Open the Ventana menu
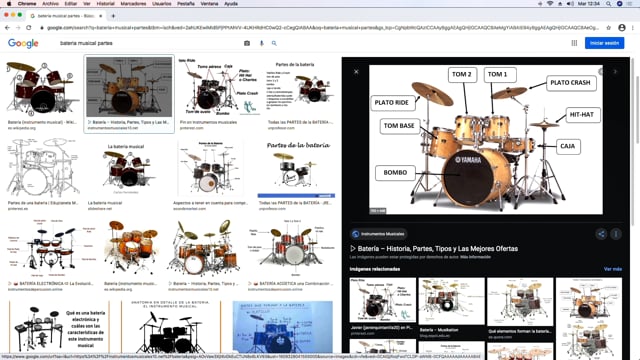 click(x=209, y=4)
